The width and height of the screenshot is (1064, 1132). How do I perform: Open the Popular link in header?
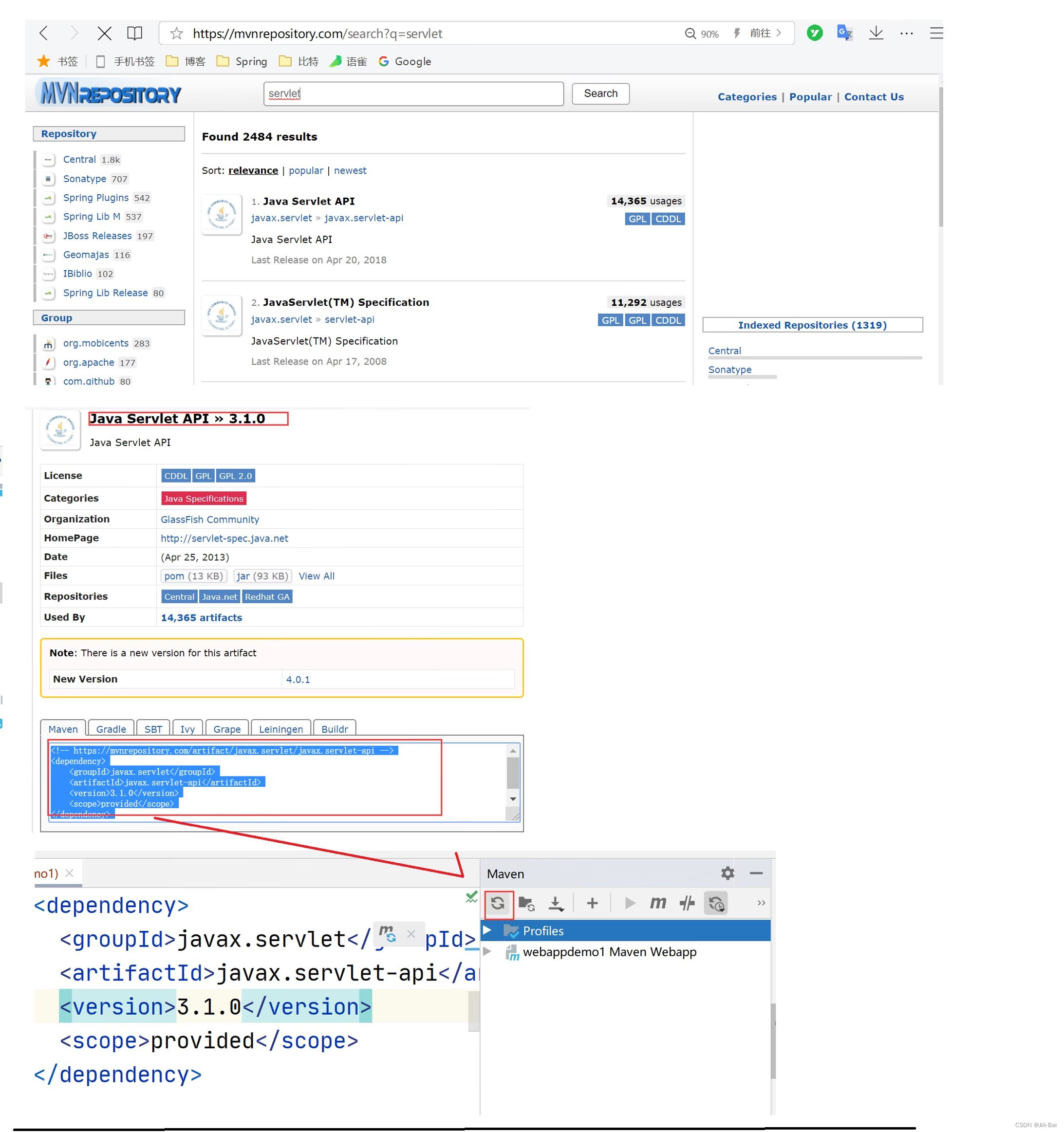click(x=810, y=97)
